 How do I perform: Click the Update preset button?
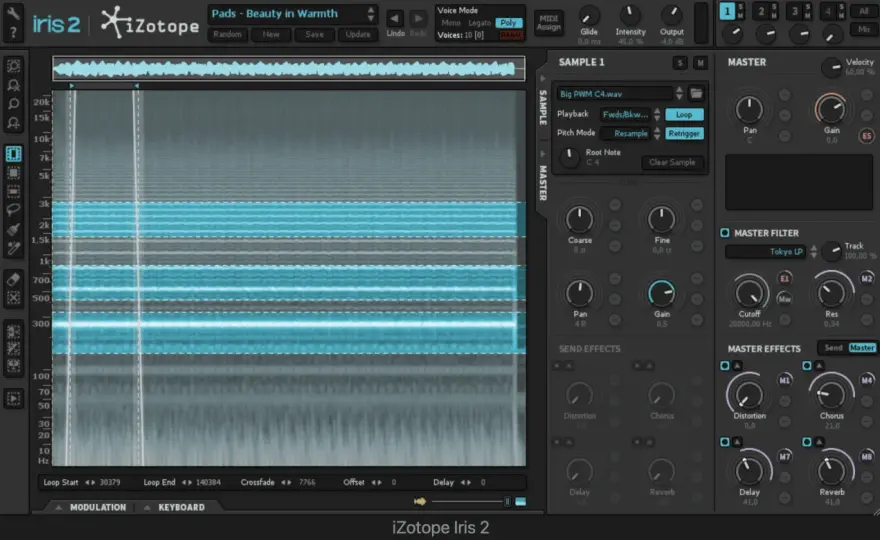(x=358, y=34)
